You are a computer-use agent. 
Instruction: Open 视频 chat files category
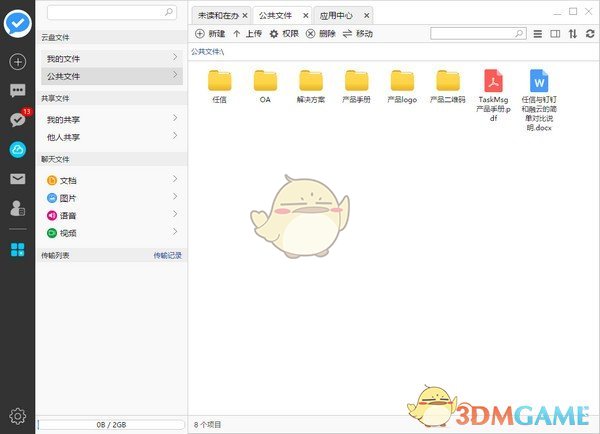pyautogui.click(x=112, y=233)
